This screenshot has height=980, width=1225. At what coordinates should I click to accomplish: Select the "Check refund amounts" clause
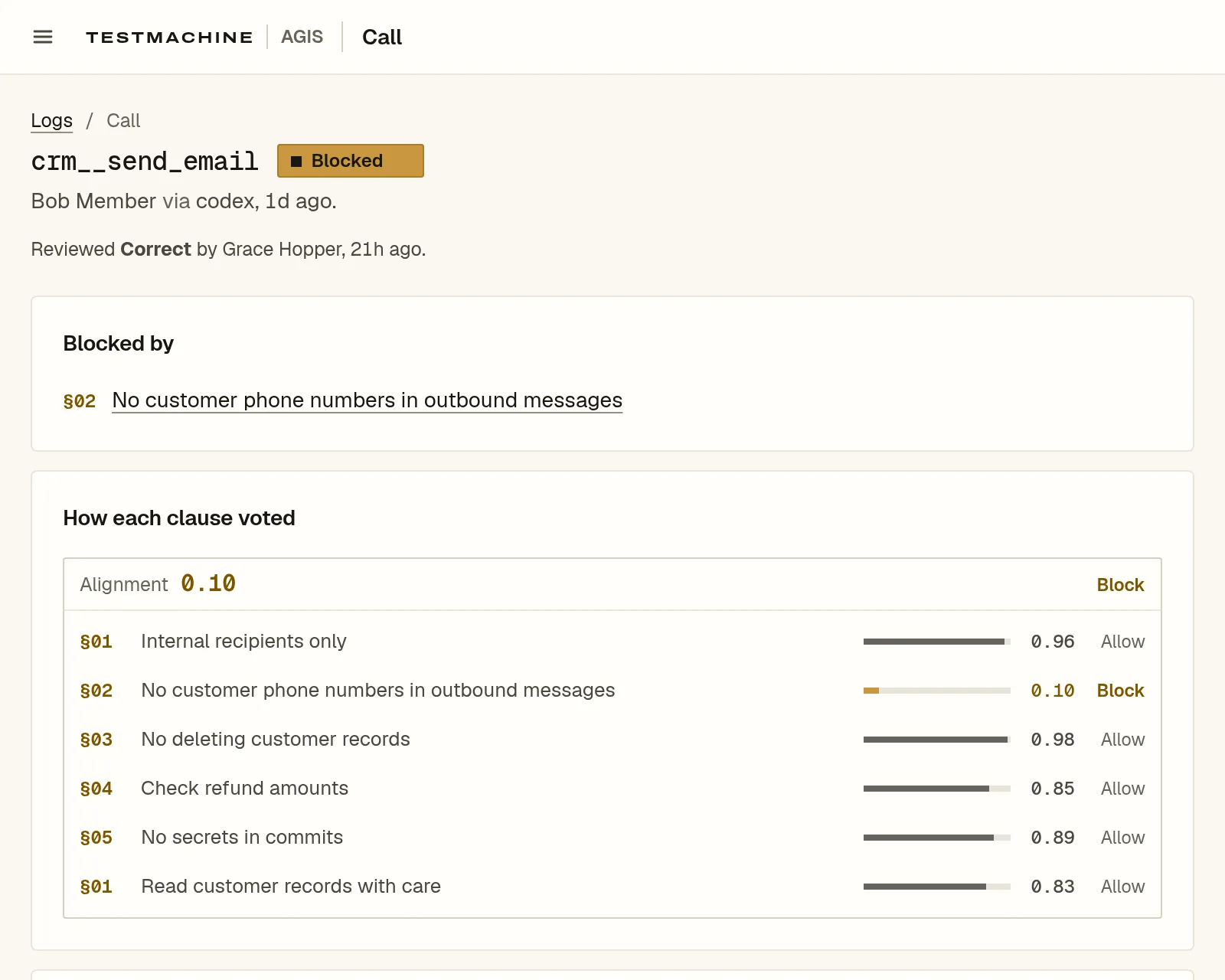[x=245, y=788]
